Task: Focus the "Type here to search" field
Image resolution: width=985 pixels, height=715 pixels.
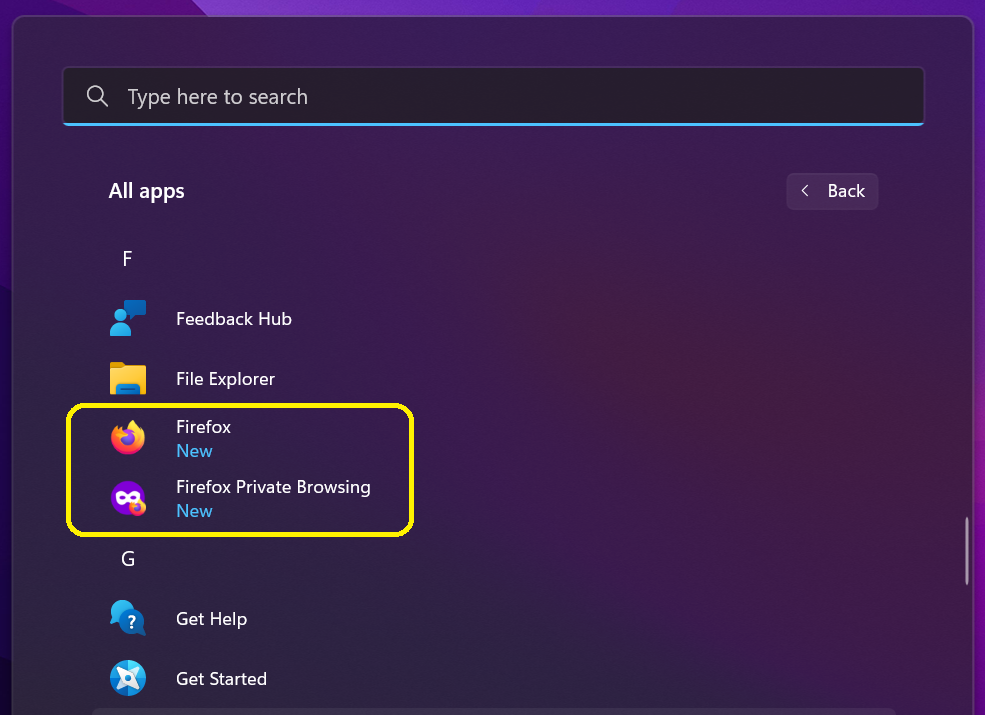Action: 500,96
